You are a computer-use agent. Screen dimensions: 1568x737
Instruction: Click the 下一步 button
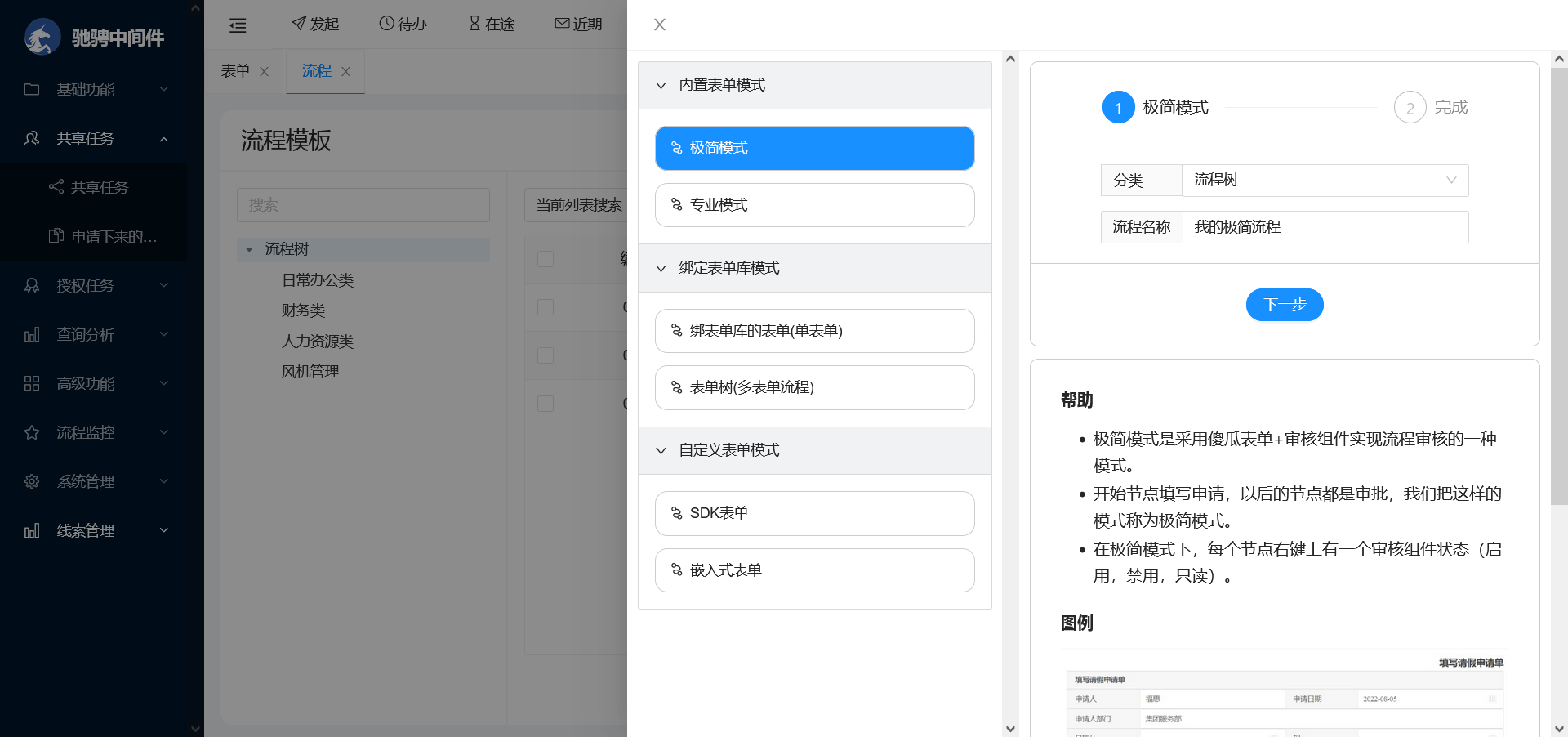[1284, 305]
